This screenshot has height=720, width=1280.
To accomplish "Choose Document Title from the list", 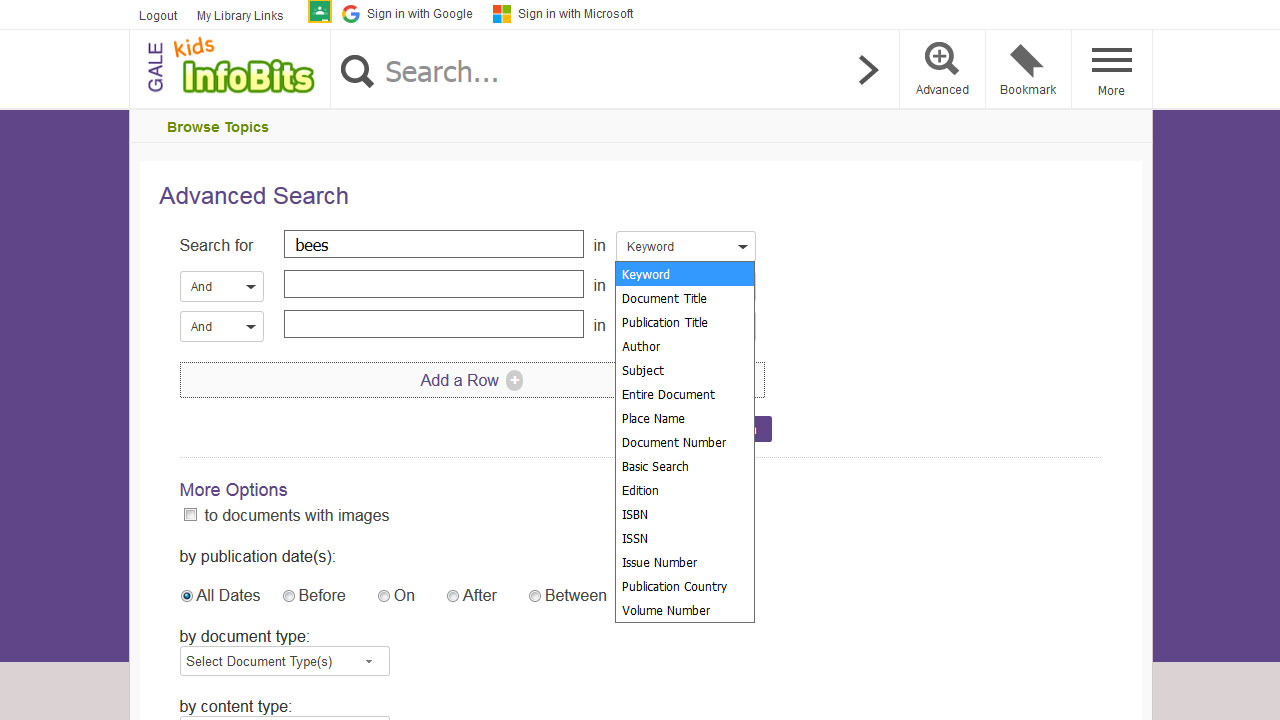I will (x=685, y=298).
